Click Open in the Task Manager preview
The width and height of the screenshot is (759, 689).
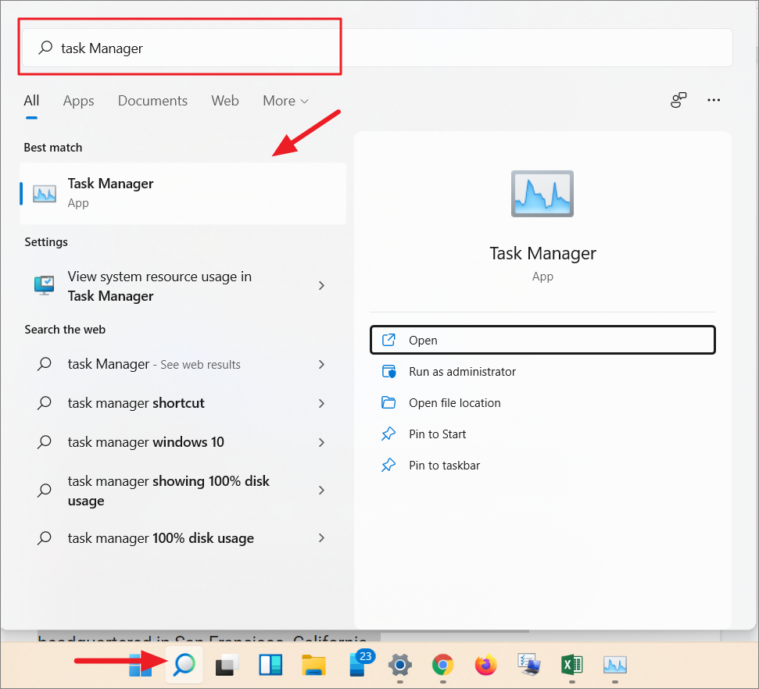(x=543, y=340)
